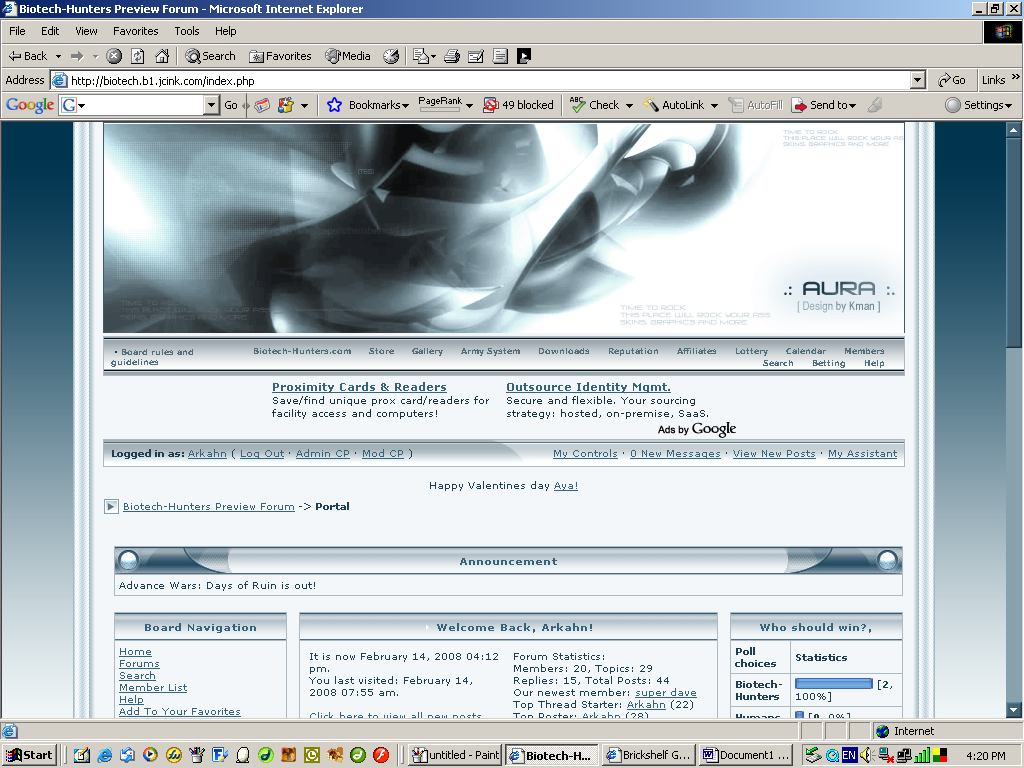The image size is (1024, 768).
Task: Click the Stop loading icon
Action: pos(114,56)
